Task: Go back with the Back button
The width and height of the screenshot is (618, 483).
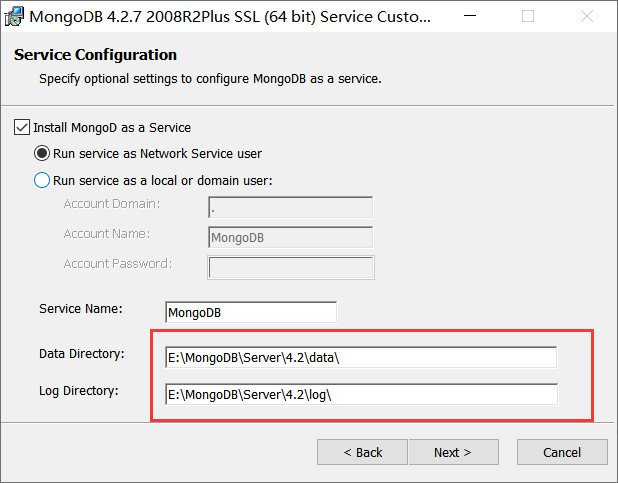Action: [362, 452]
